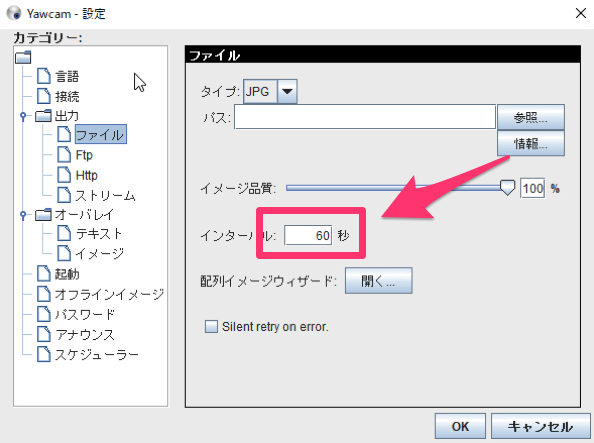
Task: Click the document icon beside Http
Action: (64, 175)
